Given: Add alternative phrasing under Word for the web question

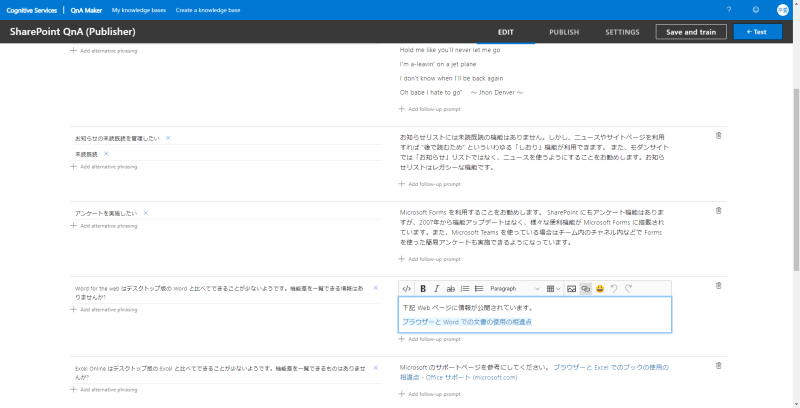Looking at the screenshot, I should coord(104,310).
